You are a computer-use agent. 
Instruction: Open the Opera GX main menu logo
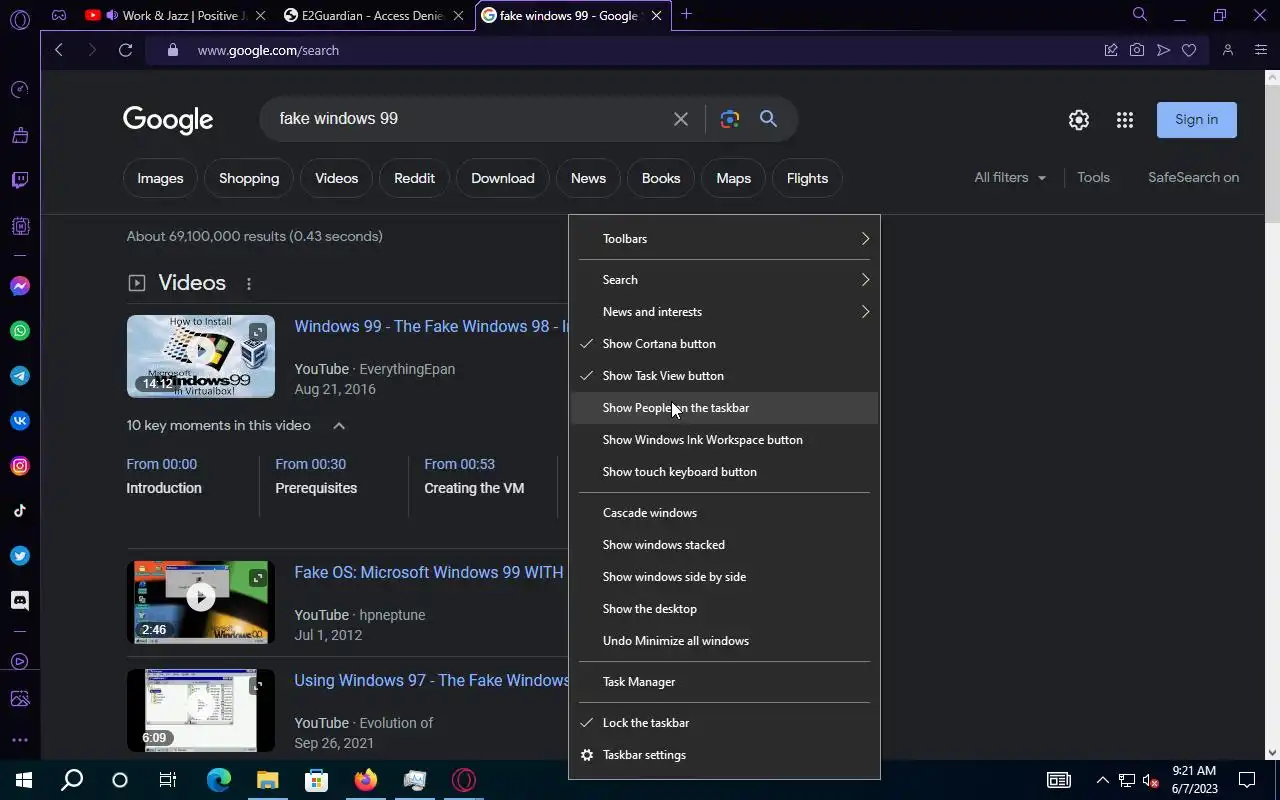point(20,18)
